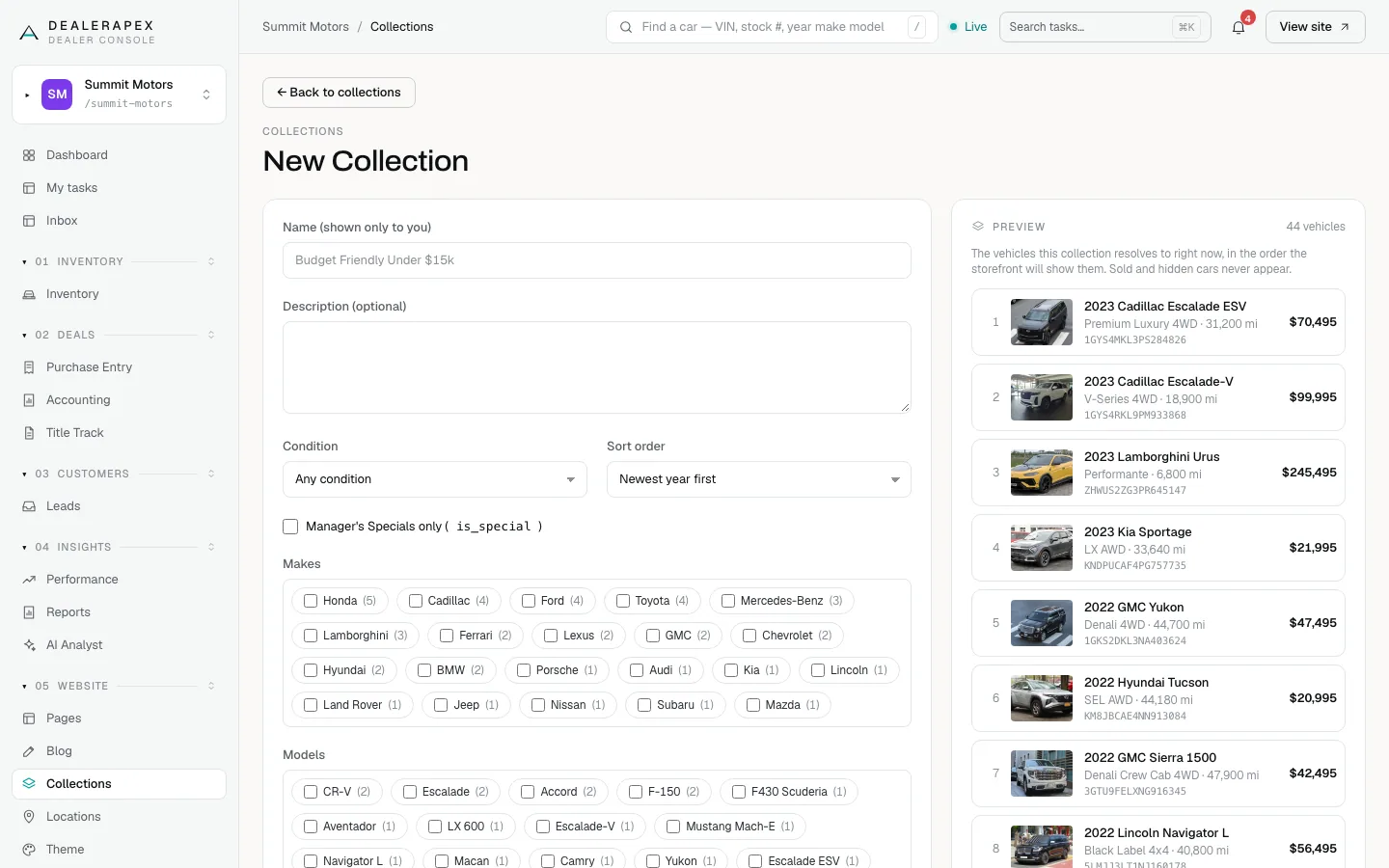The height and width of the screenshot is (868, 1389).
Task: Check the Honda make checkbox
Action: tap(311, 601)
